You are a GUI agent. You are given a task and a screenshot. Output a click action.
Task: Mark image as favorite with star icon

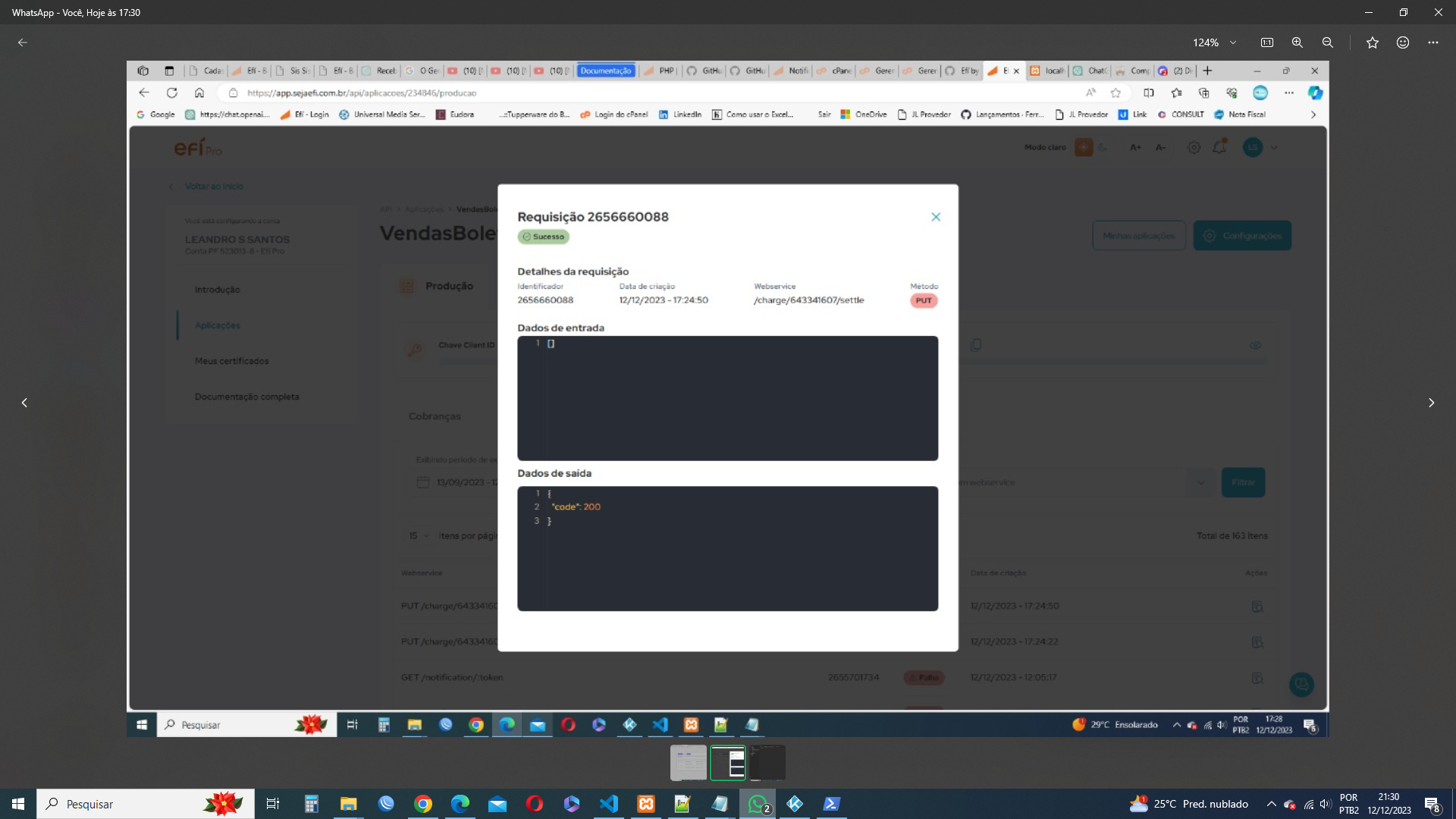pos(1373,42)
